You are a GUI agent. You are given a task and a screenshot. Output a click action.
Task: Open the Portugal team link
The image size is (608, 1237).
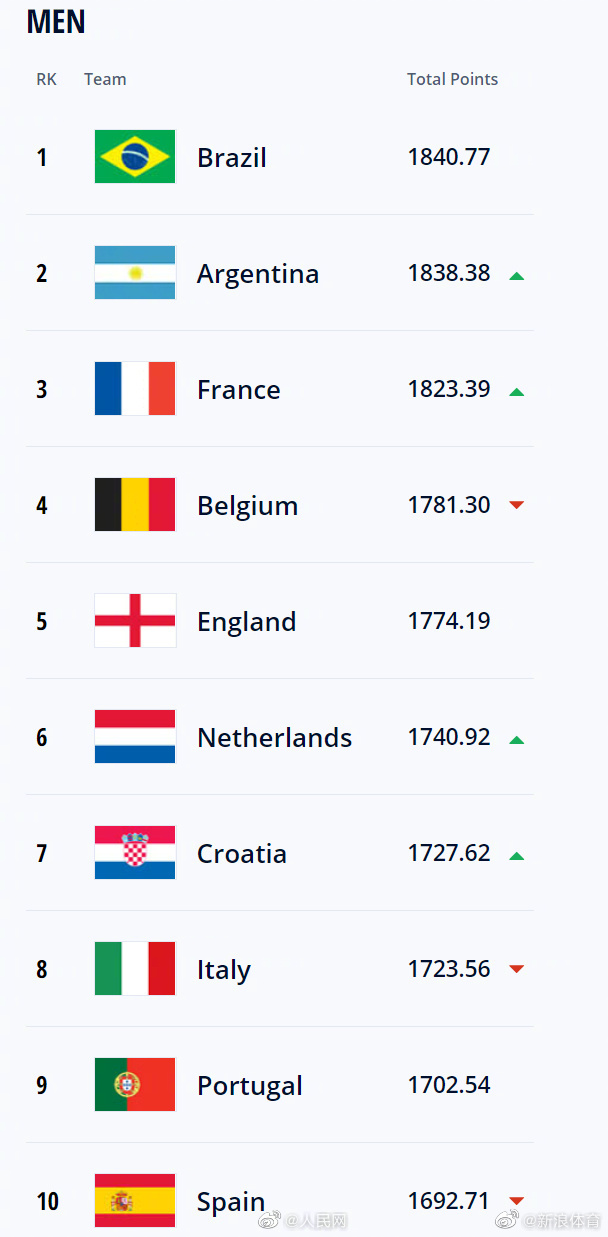pyautogui.click(x=250, y=1086)
